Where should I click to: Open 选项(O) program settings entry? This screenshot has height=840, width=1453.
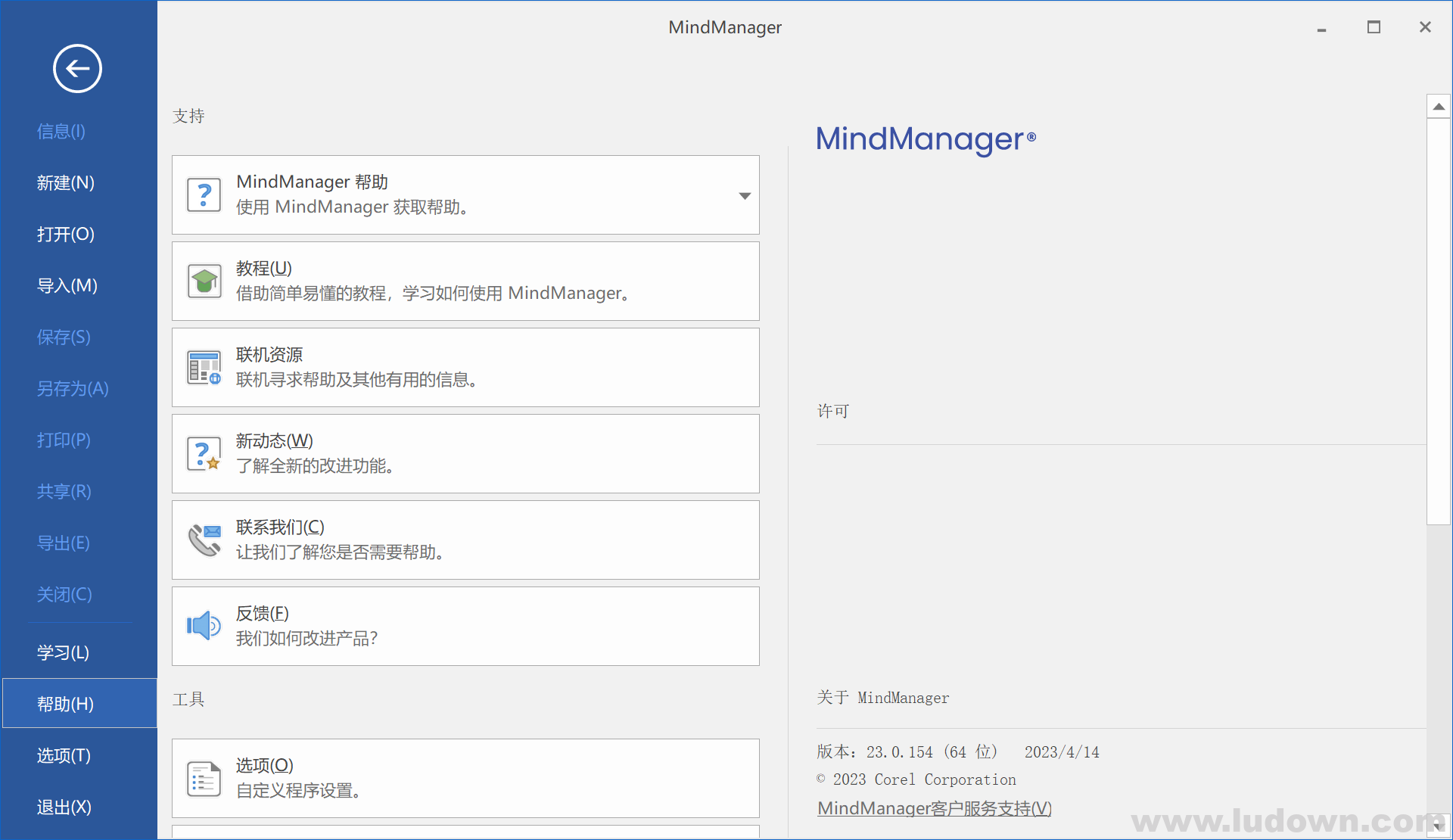pos(465,779)
